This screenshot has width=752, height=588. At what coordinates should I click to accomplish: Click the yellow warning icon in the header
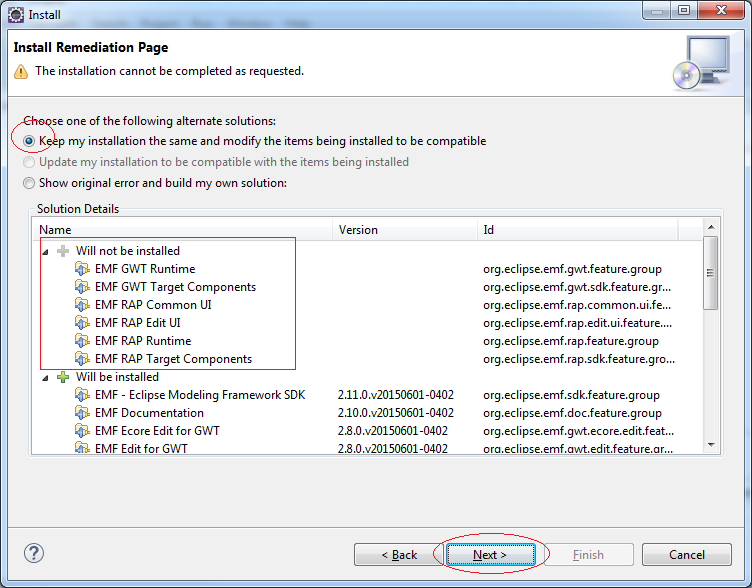click(21, 71)
